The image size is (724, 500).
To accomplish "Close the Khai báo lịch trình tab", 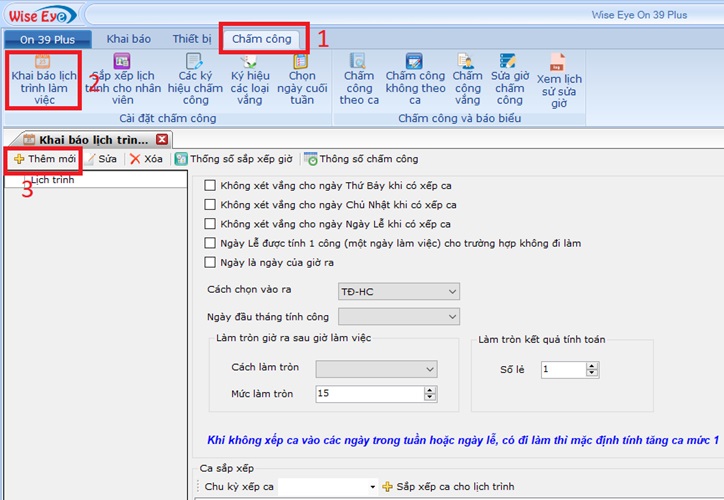I will click(162, 139).
